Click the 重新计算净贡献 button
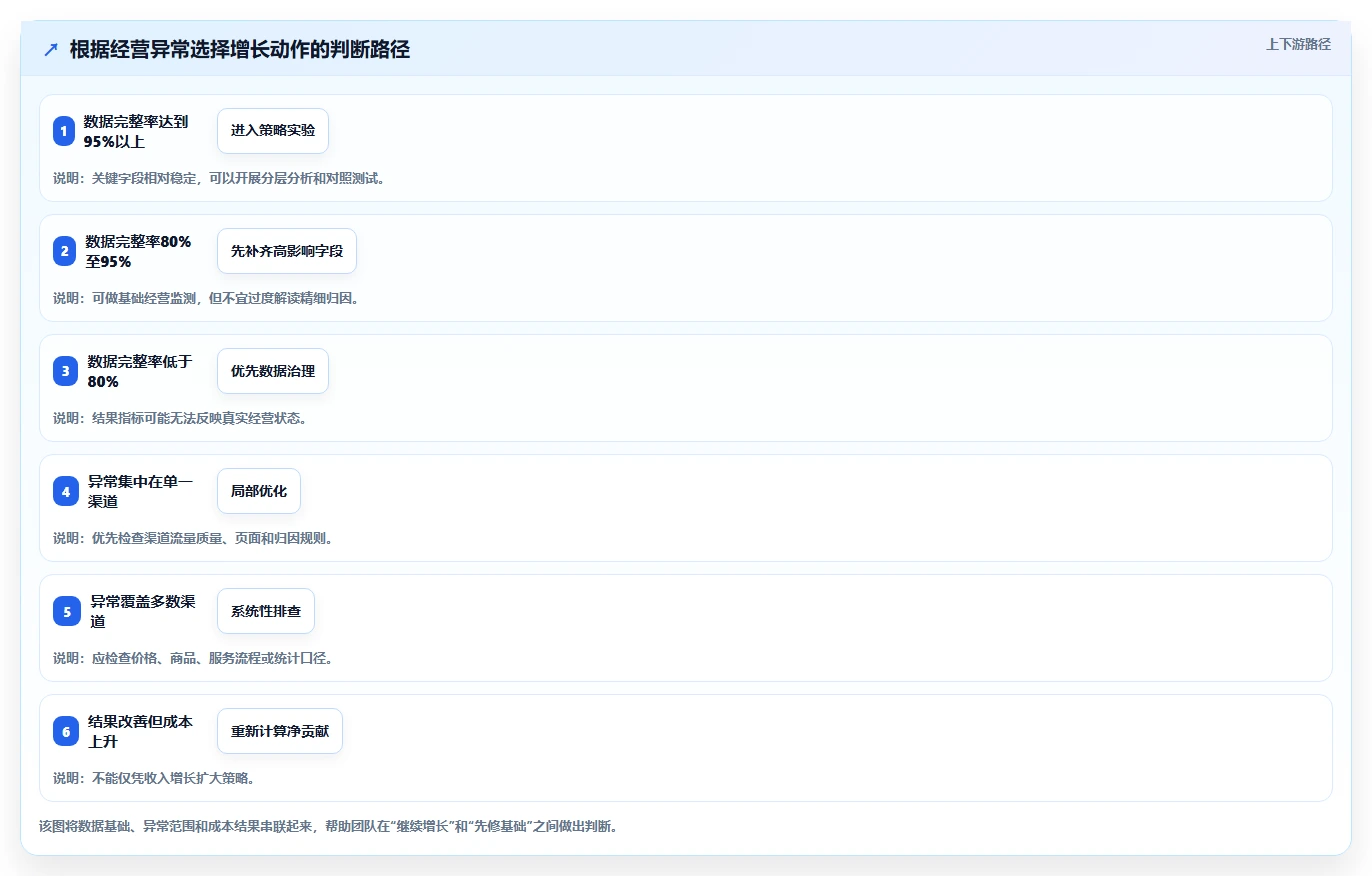 [280, 731]
